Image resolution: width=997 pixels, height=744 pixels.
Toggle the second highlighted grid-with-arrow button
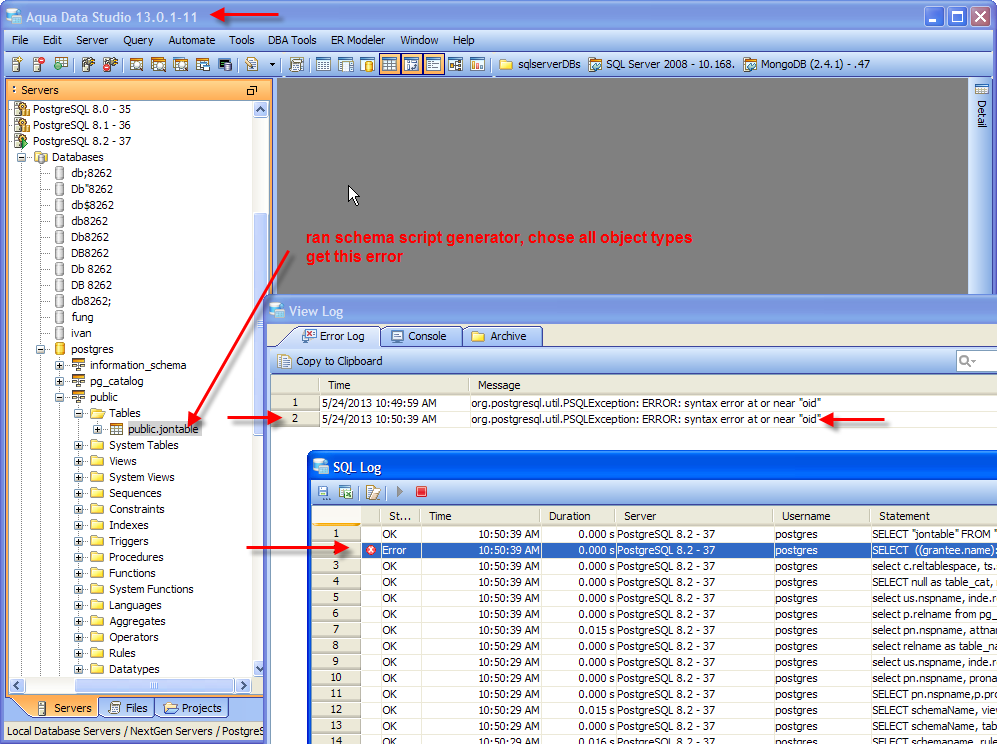411,64
